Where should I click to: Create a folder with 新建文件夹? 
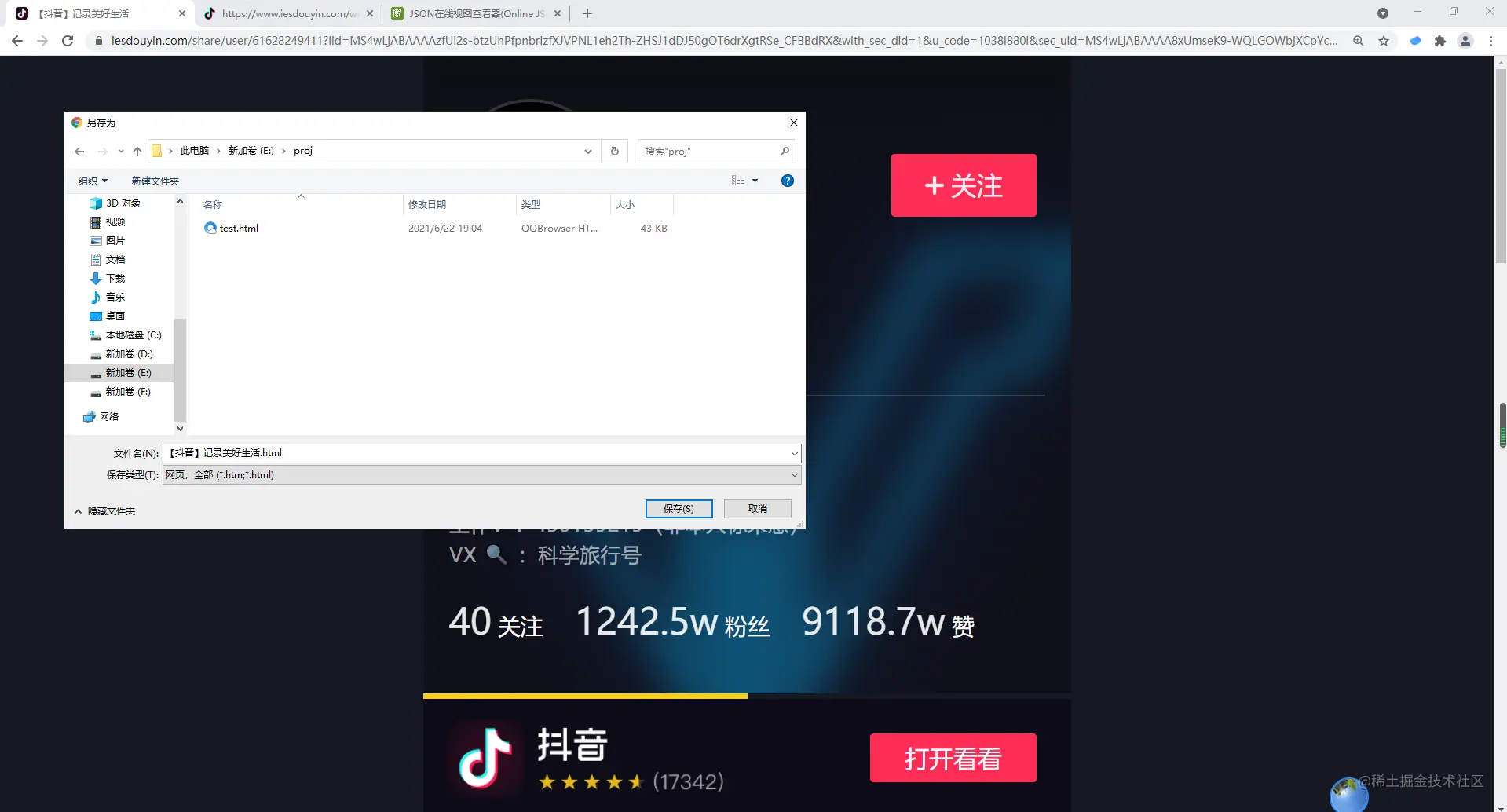pyautogui.click(x=155, y=181)
